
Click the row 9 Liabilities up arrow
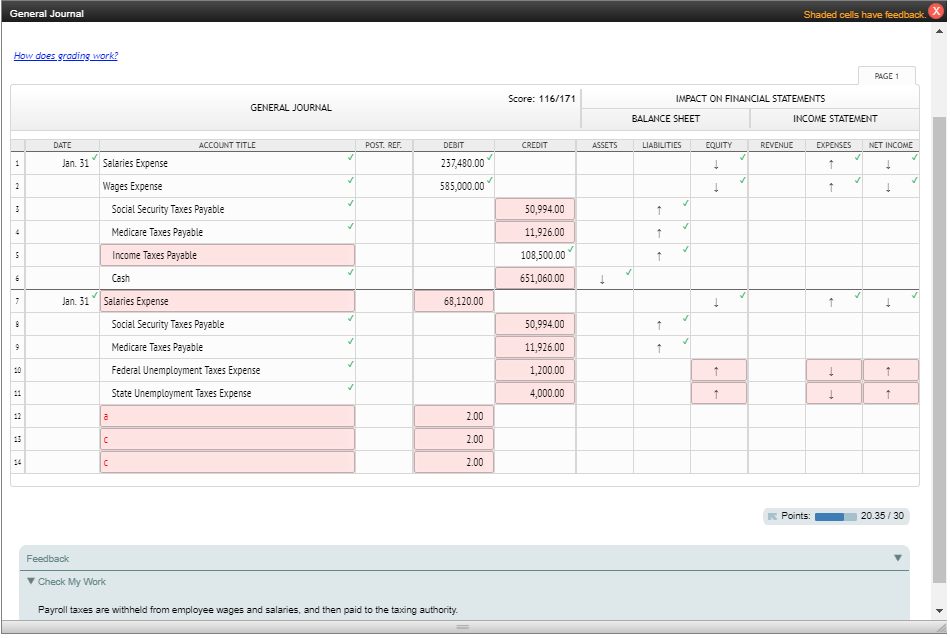pyautogui.click(x=659, y=348)
